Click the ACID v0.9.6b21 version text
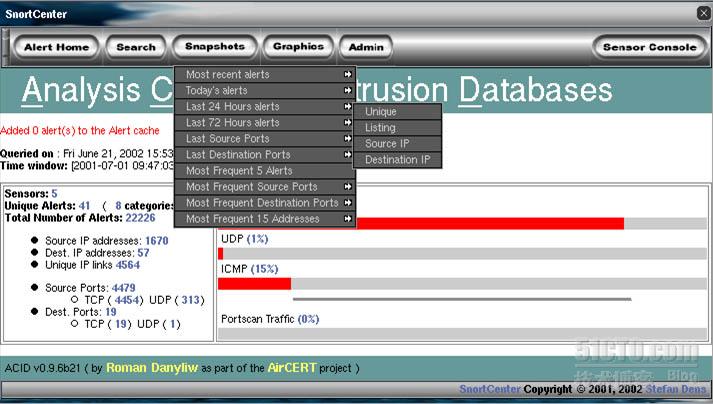713x404 pixels. [42, 368]
